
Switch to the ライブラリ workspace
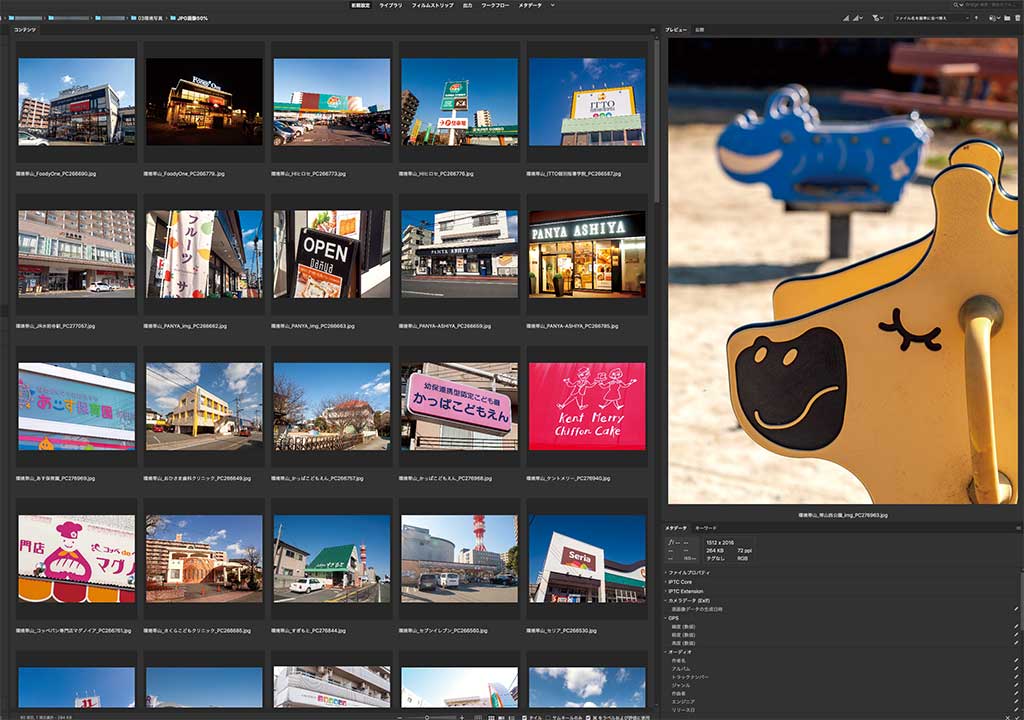point(391,5)
